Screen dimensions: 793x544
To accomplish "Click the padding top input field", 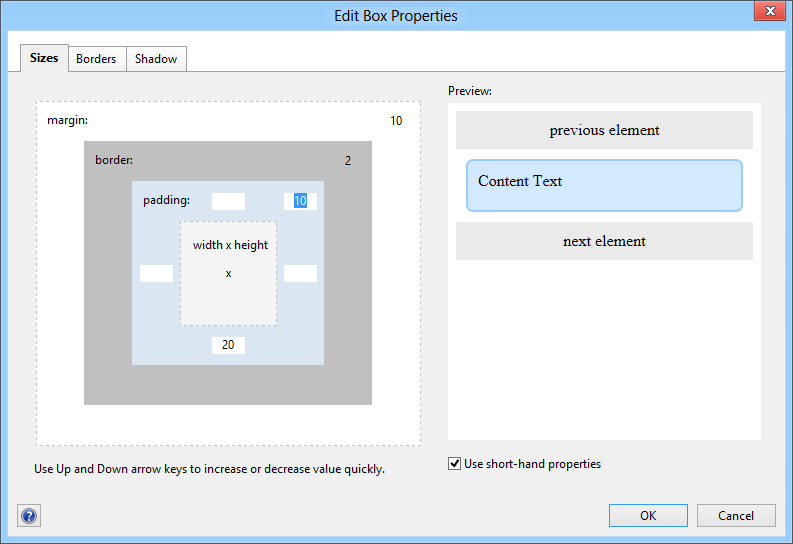I will (228, 201).
